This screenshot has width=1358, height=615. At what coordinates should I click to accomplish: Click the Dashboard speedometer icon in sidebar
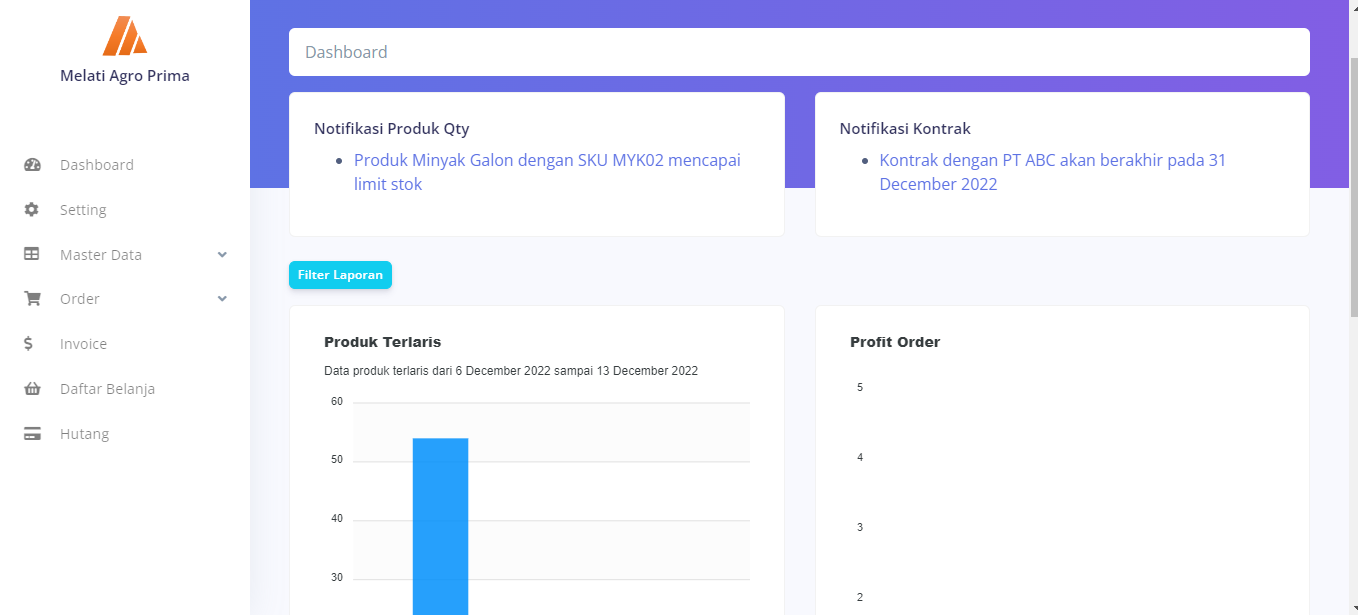click(x=32, y=165)
